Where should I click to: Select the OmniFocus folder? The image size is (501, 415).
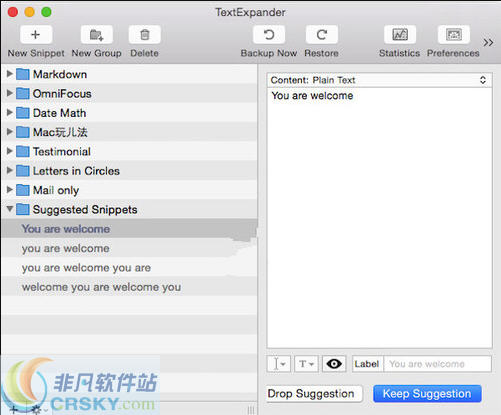(129, 93)
